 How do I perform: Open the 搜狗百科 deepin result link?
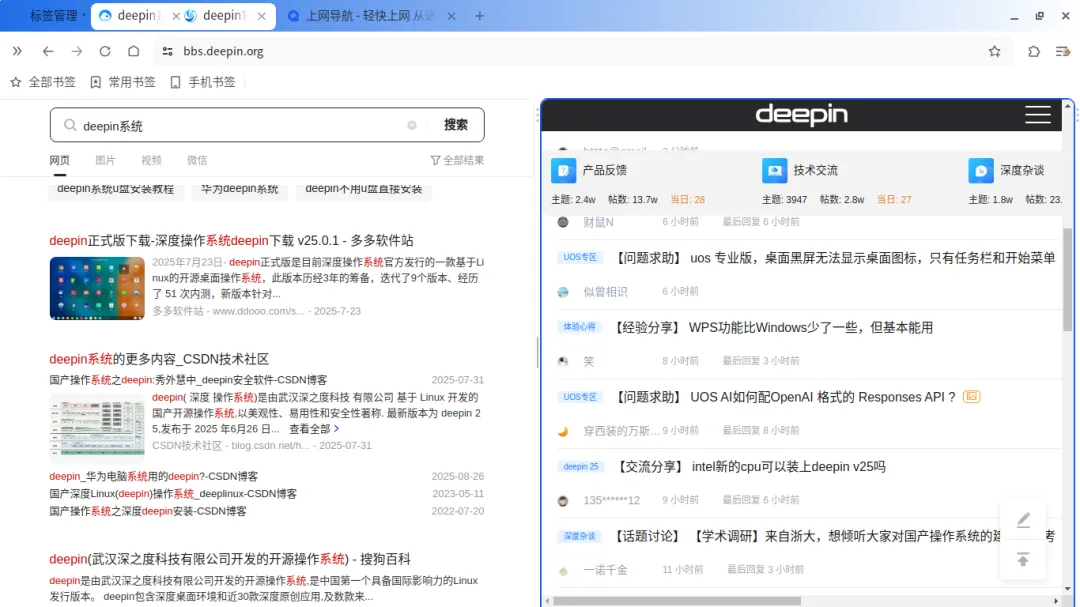(229, 559)
